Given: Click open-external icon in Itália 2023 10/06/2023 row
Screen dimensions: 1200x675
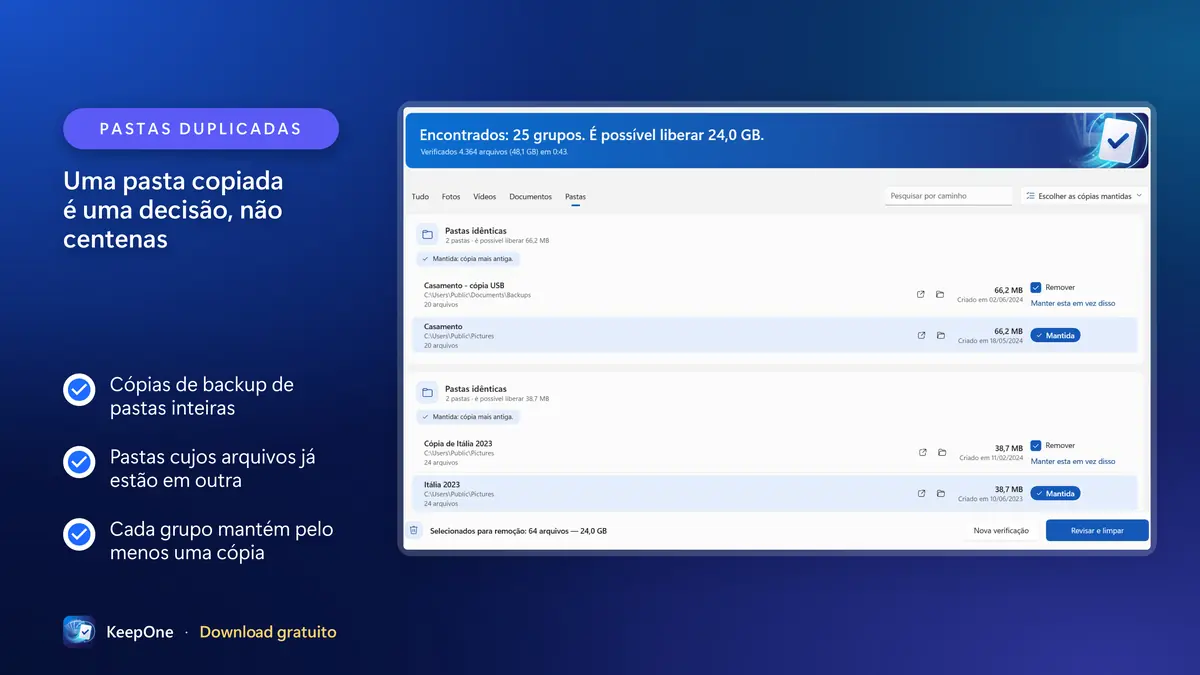Looking at the screenshot, I should coord(922,493).
